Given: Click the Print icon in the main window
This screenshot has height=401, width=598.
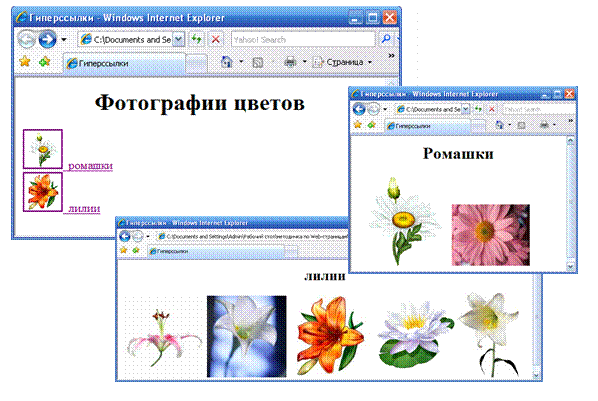Looking at the screenshot, I should (290, 62).
